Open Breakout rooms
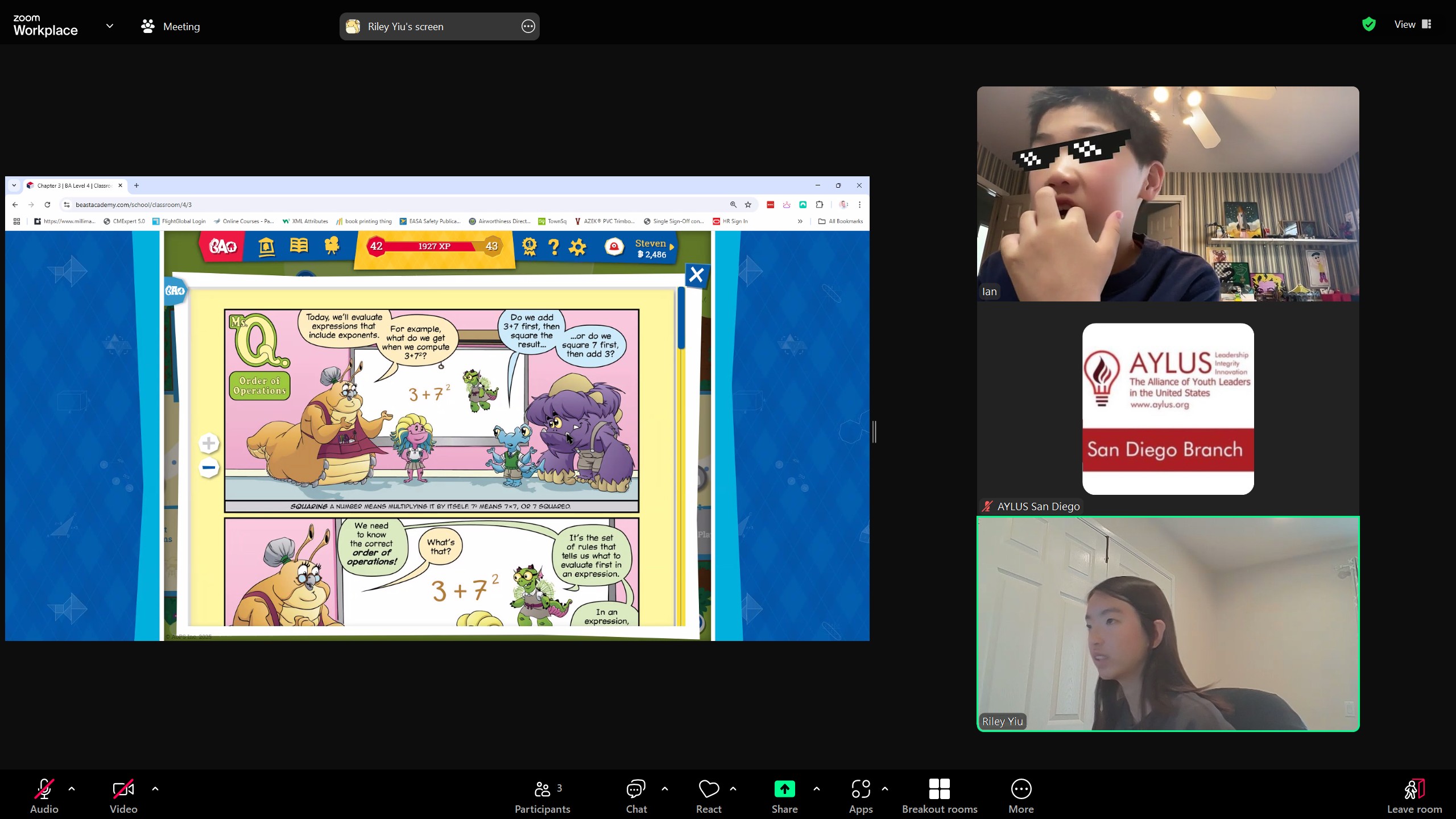The width and height of the screenshot is (1456, 819). pos(940,795)
